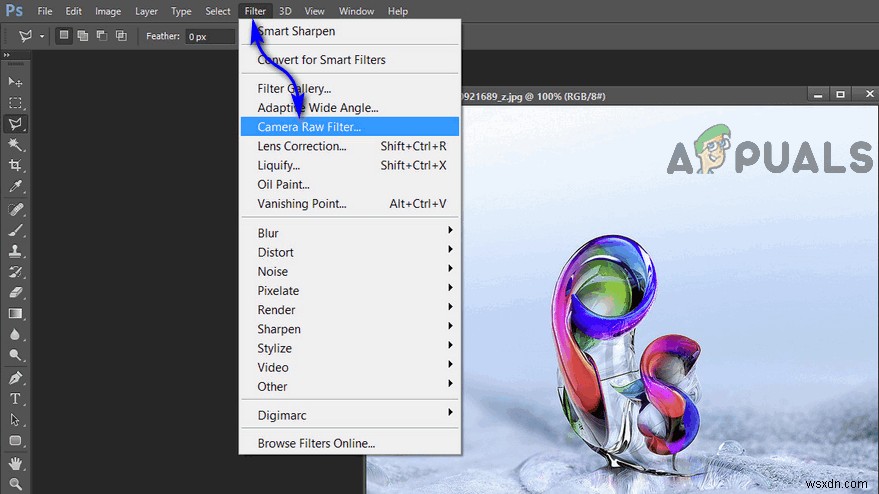879x494 pixels.
Task: Choose New selection mode
Action: coord(64,36)
